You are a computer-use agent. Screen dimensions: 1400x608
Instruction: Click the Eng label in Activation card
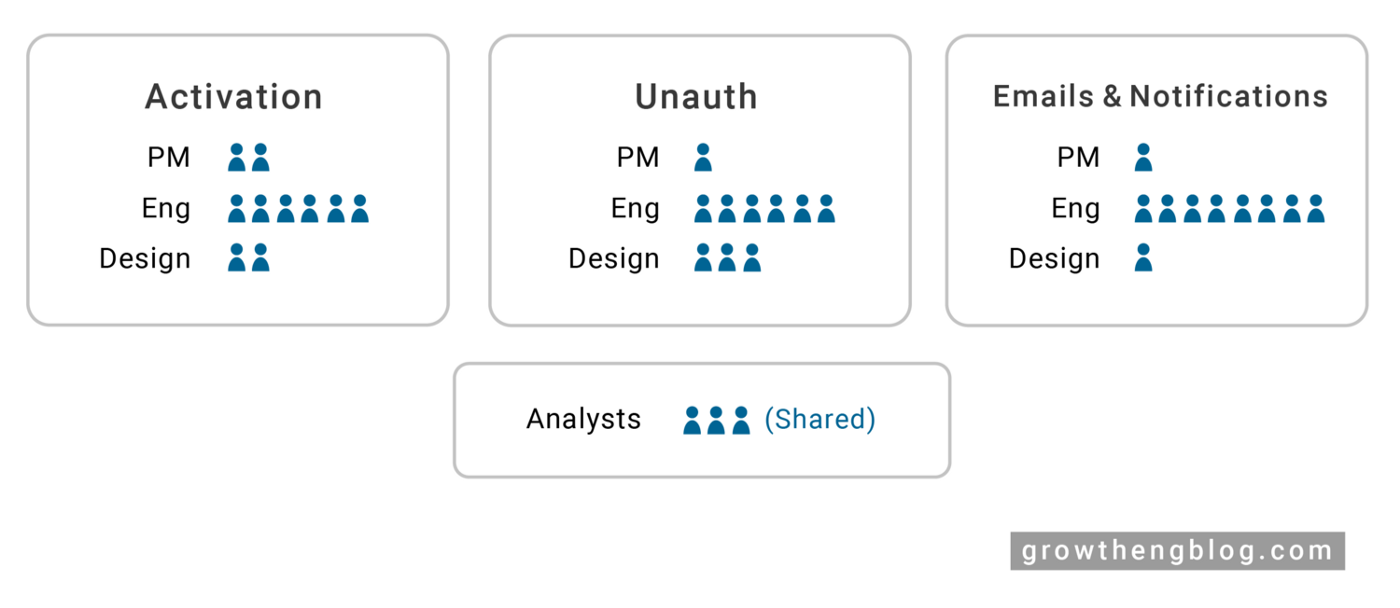pos(166,209)
